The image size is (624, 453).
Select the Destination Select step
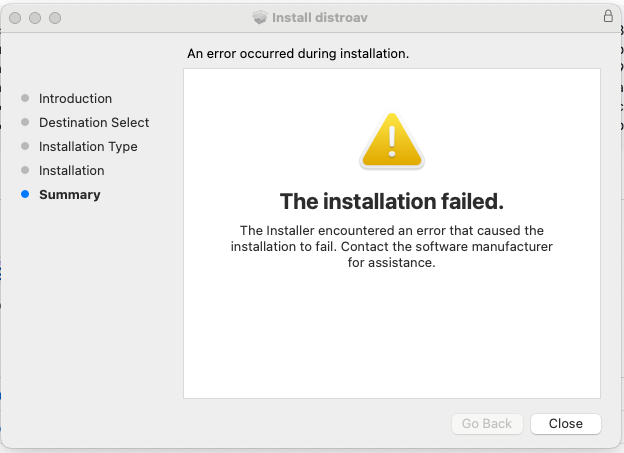tap(94, 123)
